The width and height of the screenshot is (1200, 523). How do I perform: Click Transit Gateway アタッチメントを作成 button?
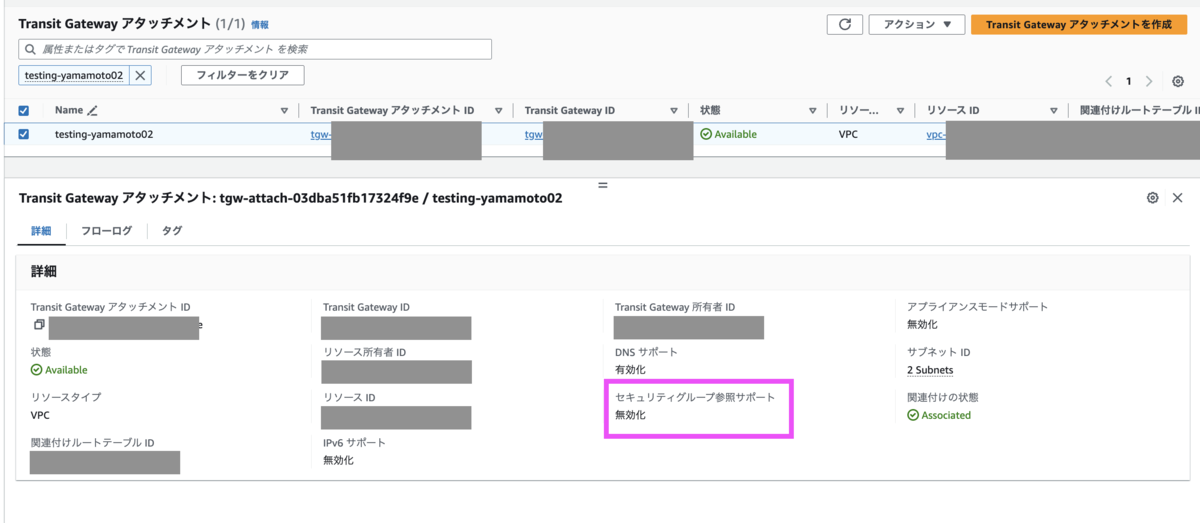click(1079, 24)
